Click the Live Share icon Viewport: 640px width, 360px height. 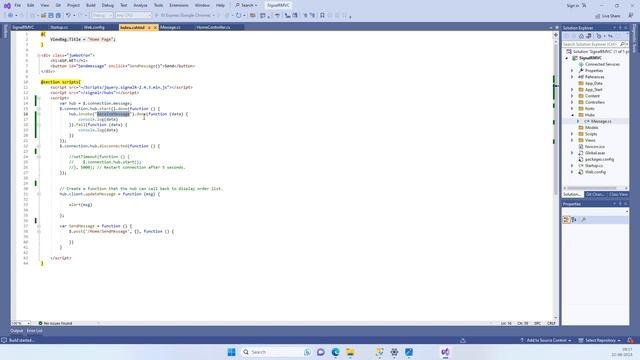598,16
